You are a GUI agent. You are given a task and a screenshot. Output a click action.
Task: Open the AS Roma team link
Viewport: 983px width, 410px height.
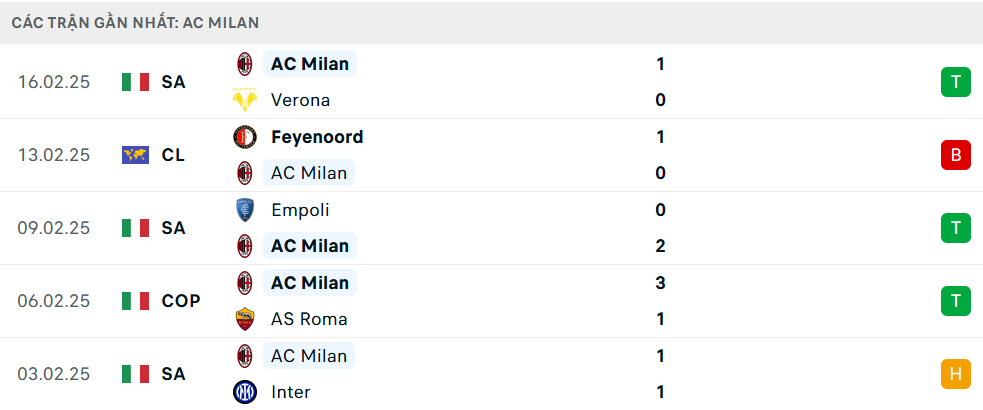click(x=309, y=319)
